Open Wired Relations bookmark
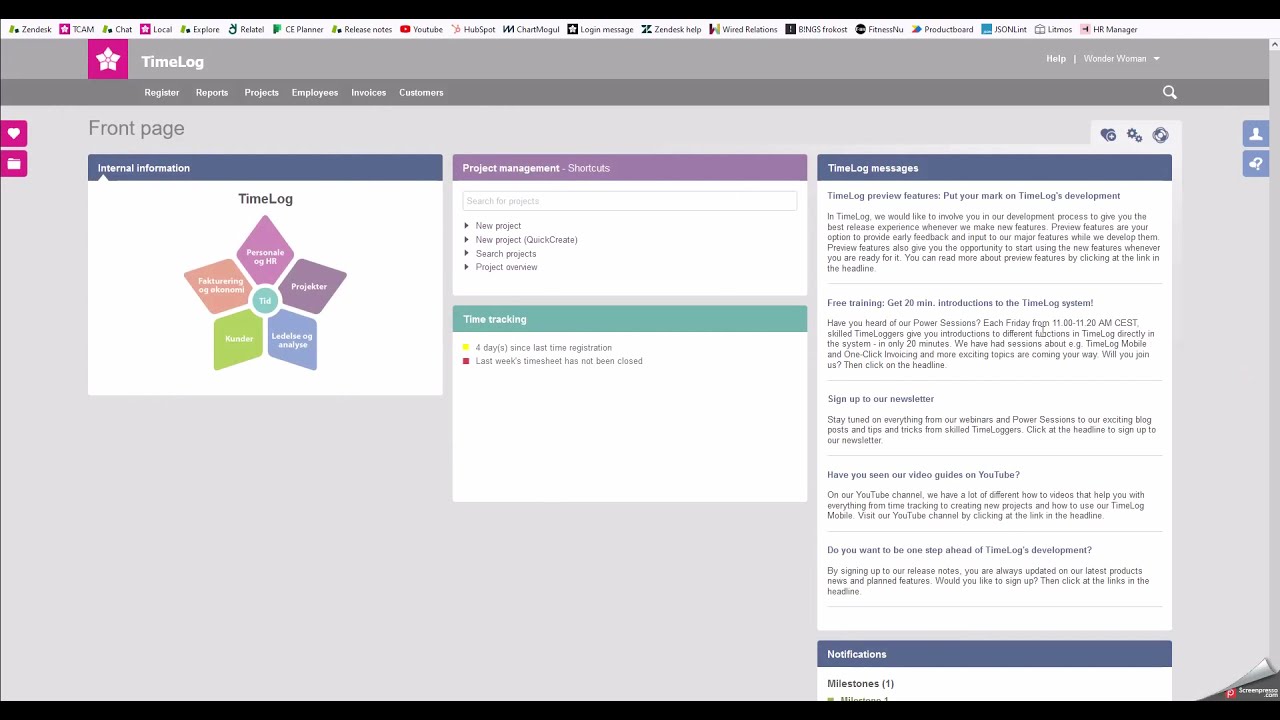1280x720 pixels. (x=743, y=29)
